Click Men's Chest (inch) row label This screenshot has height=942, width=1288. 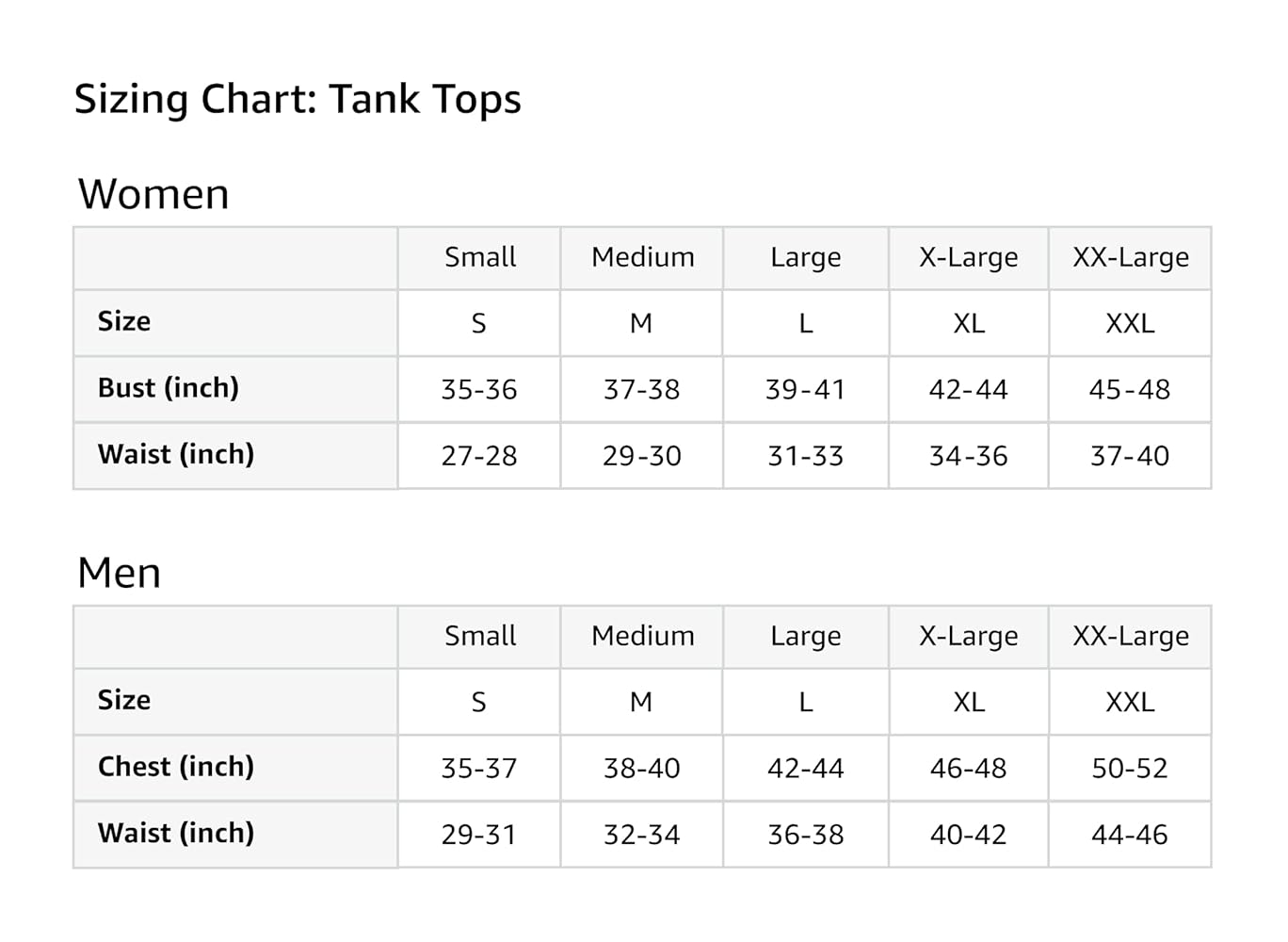176,767
